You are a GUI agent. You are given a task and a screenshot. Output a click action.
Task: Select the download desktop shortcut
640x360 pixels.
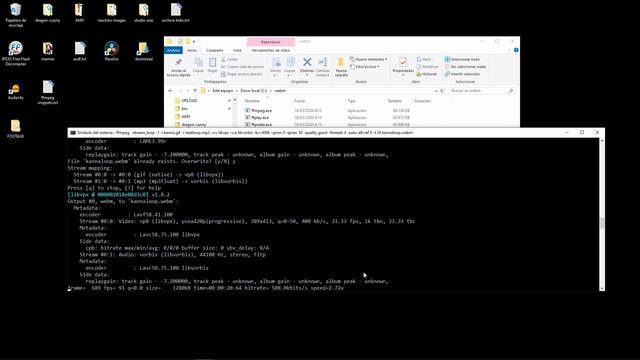[x=144, y=51]
